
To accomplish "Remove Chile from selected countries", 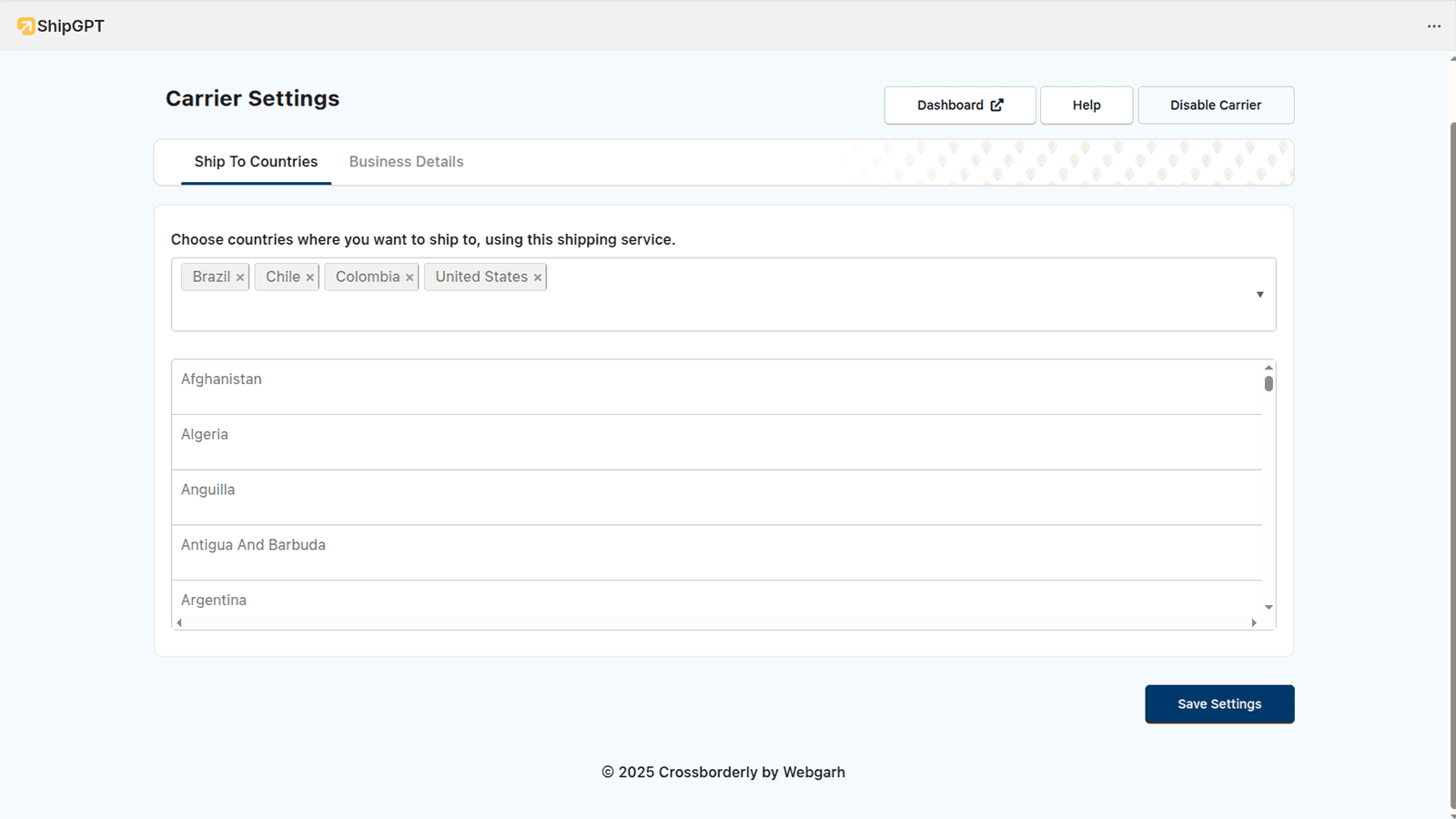I will tap(310, 278).
